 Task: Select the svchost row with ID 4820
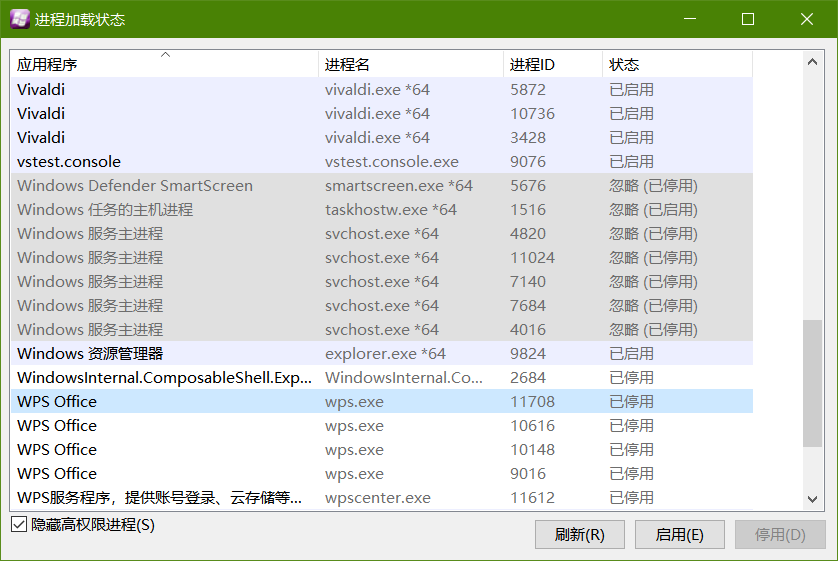coord(382,234)
